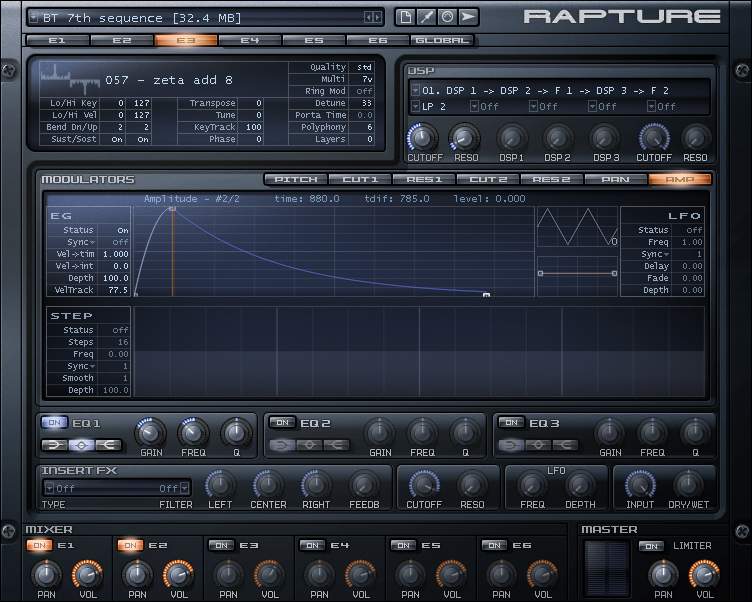Screen dimensions: 752x602
Task: Toggle mixer E2 ON switch
Action: click(x=130, y=545)
